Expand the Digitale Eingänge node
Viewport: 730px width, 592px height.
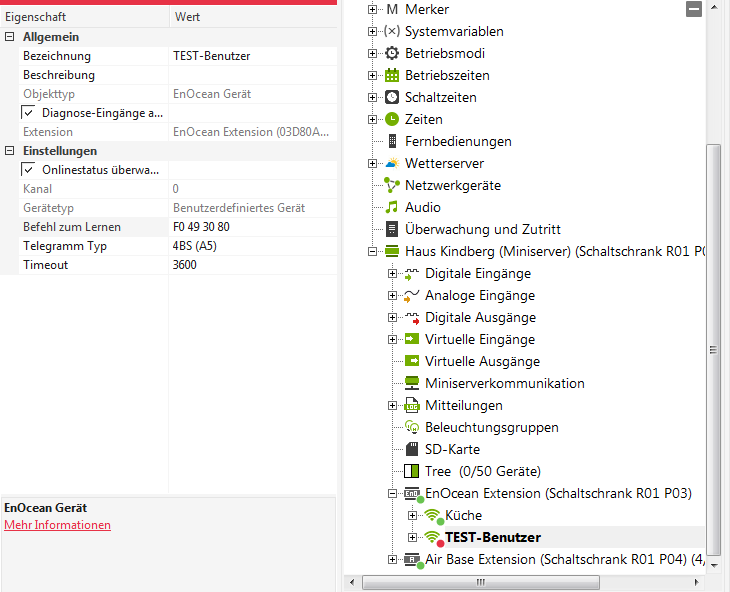point(393,273)
